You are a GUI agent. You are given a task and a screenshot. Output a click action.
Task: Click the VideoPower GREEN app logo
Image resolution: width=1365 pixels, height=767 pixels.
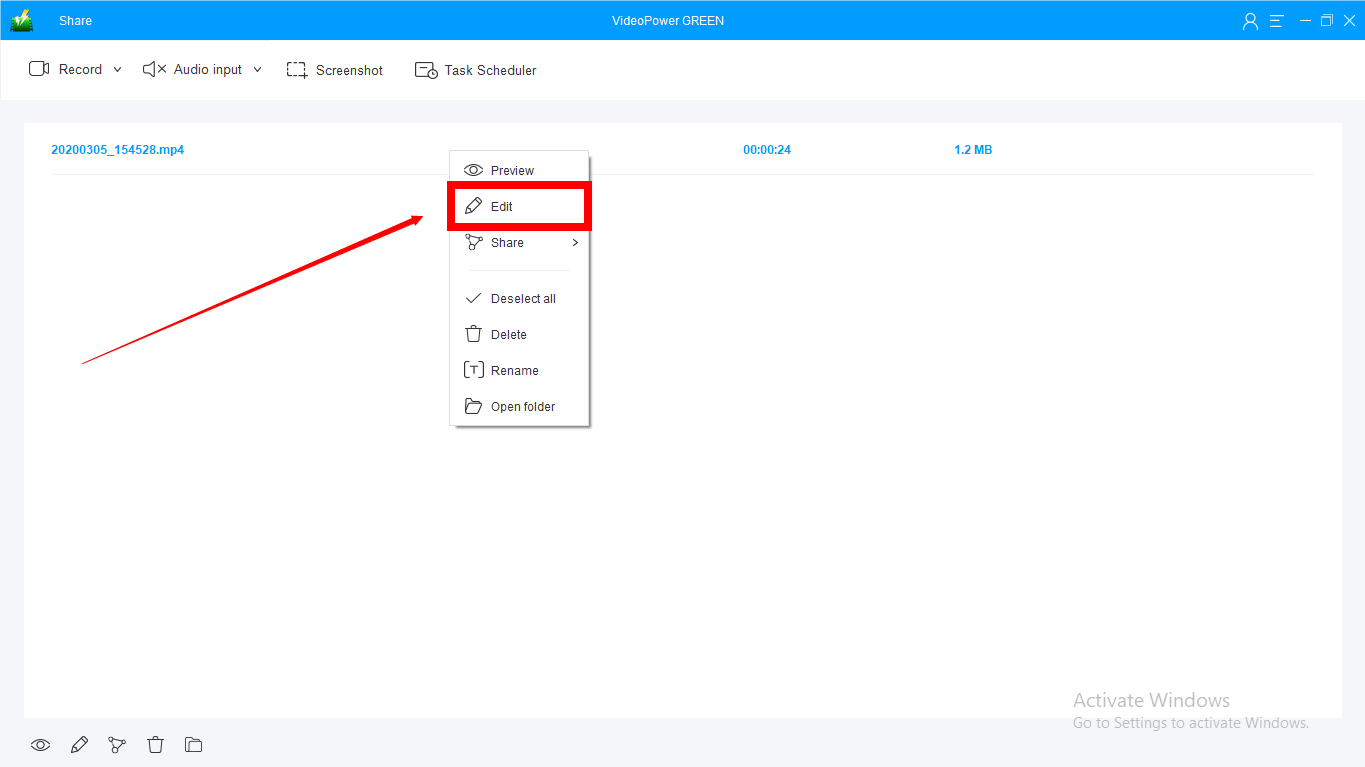[x=22, y=21]
